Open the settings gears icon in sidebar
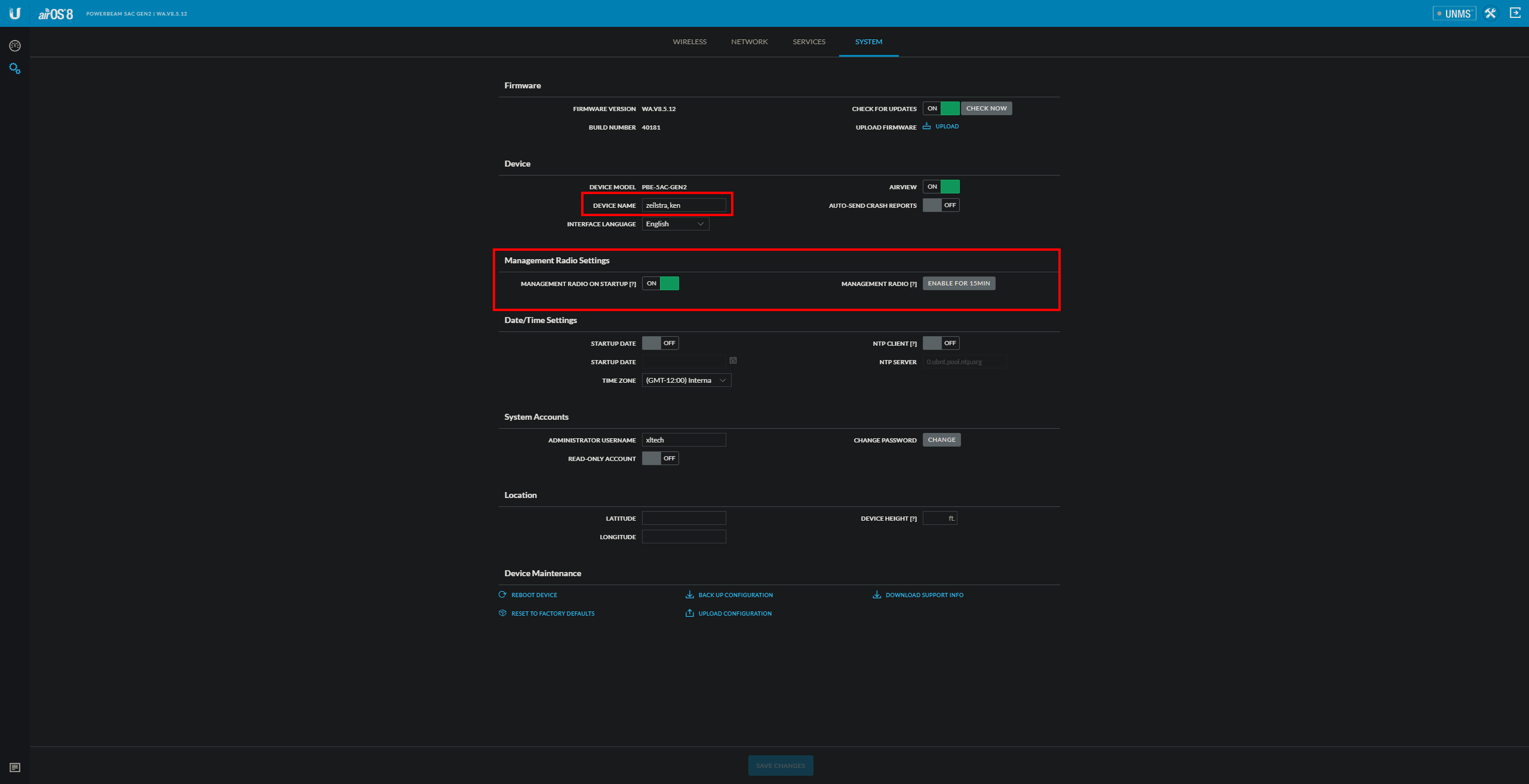Viewport: 1529px width, 784px height. coord(15,69)
